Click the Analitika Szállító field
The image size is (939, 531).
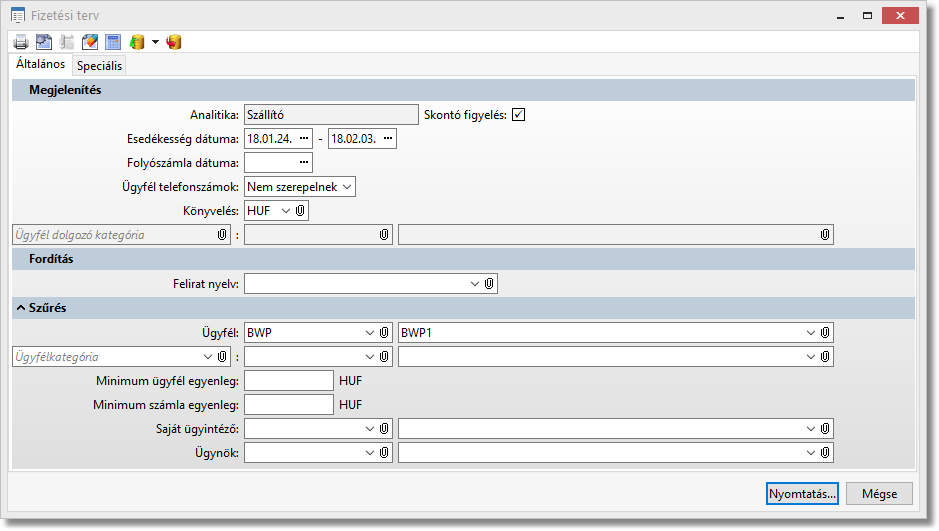coord(331,115)
